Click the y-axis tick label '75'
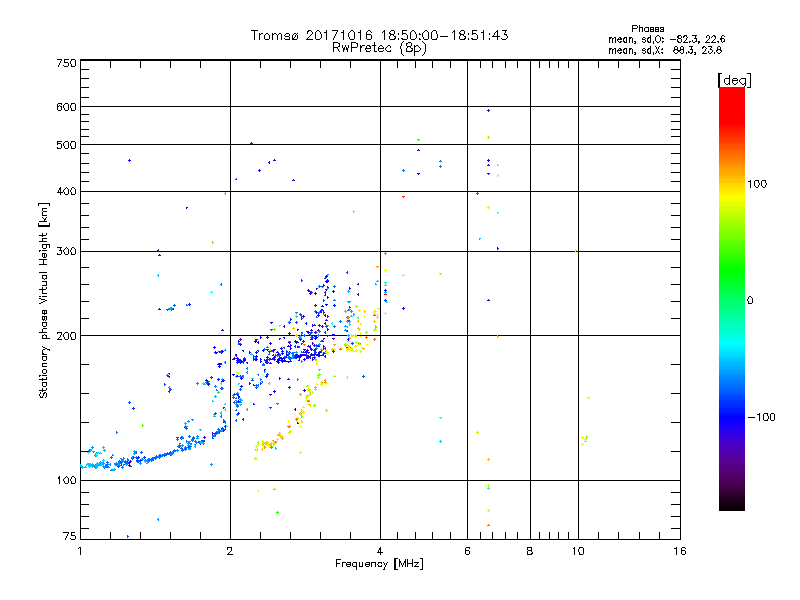 (70, 536)
